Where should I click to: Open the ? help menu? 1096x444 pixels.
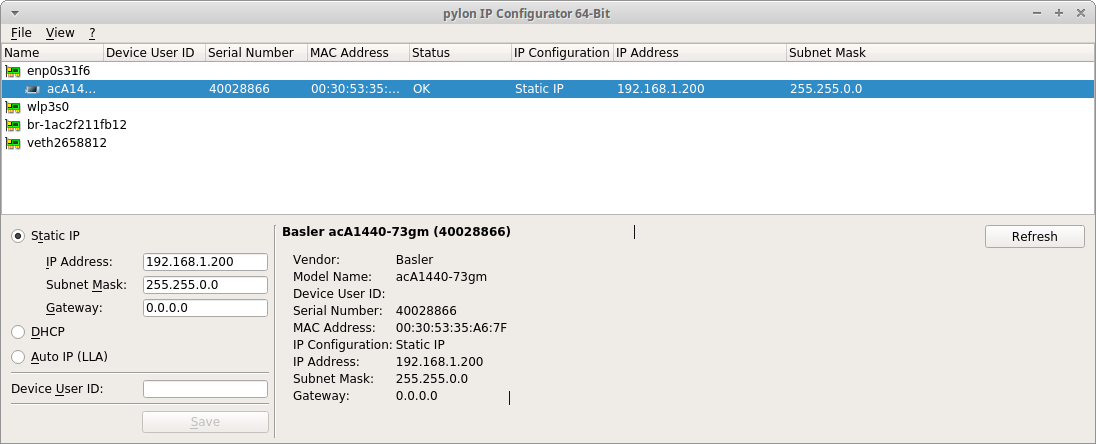point(92,33)
